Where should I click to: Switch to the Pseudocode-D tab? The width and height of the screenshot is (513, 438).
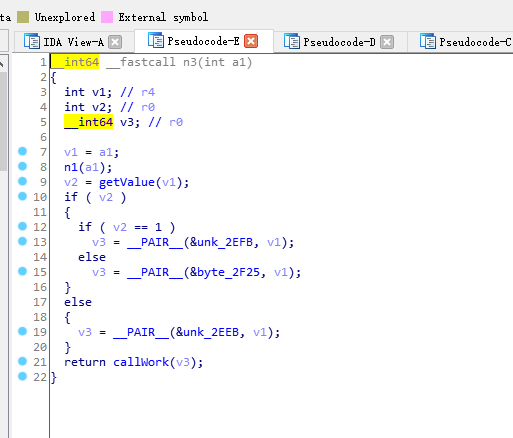pyautogui.click(x=339, y=42)
